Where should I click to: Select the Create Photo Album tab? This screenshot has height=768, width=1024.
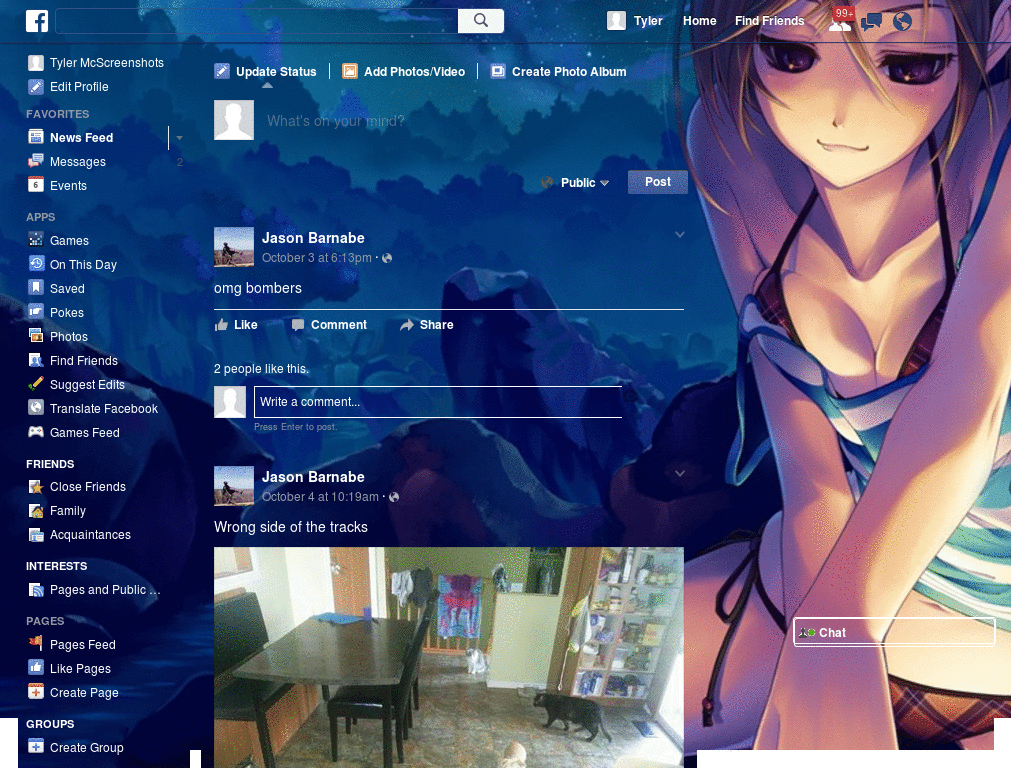558,72
